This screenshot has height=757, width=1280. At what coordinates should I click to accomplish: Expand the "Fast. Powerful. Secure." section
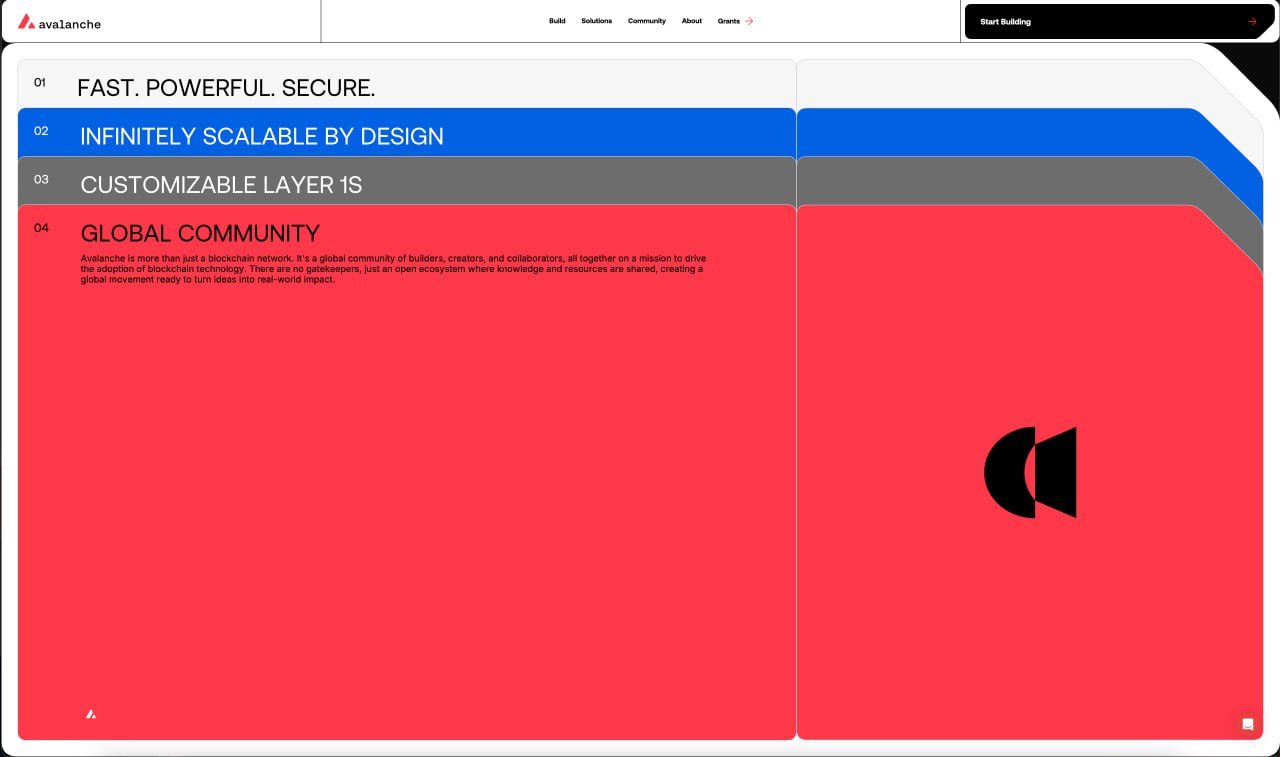coord(226,88)
